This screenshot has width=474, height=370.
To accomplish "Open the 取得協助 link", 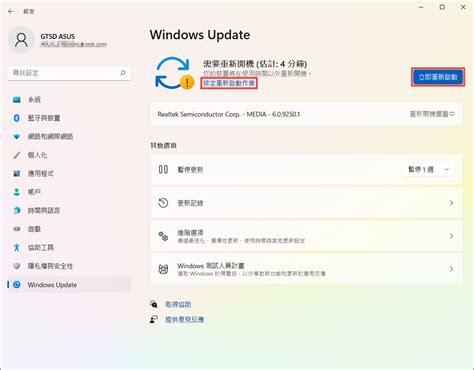I will click(x=178, y=304).
